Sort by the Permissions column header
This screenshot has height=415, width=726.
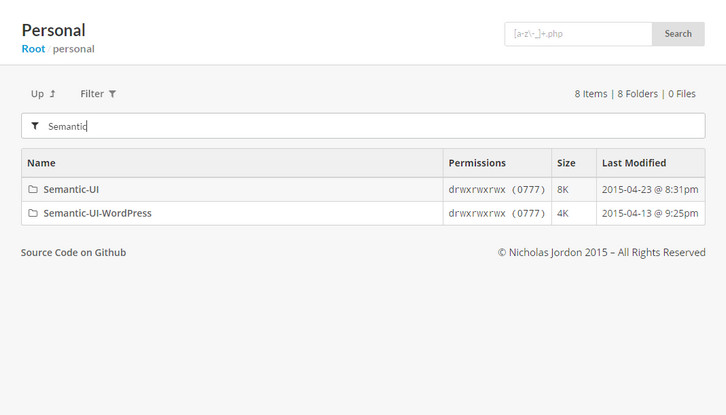477,163
